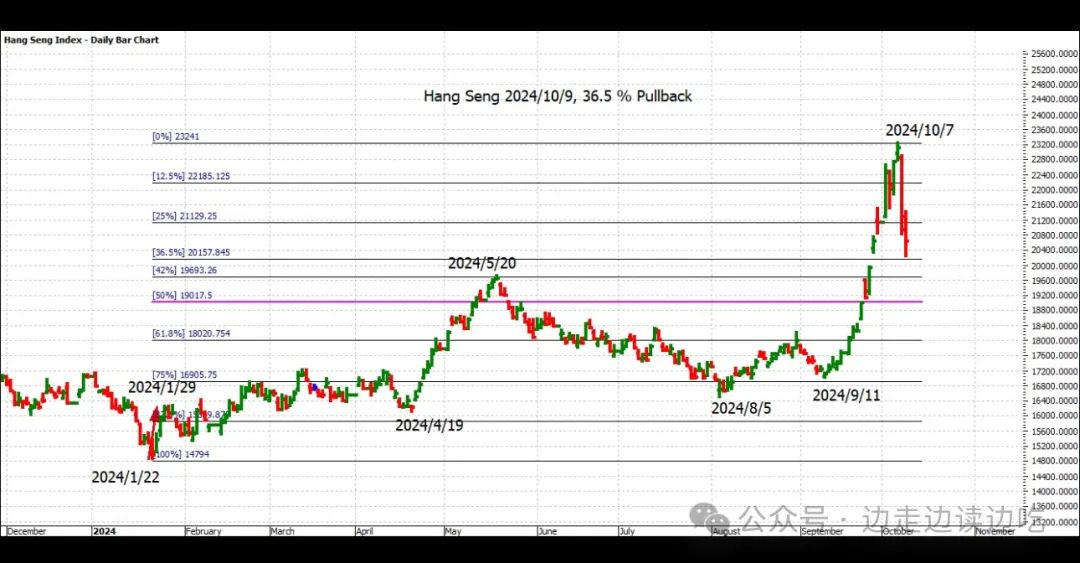Click the 15200.0000 price axis value
1080x563 pixels.
[x=1055, y=447]
